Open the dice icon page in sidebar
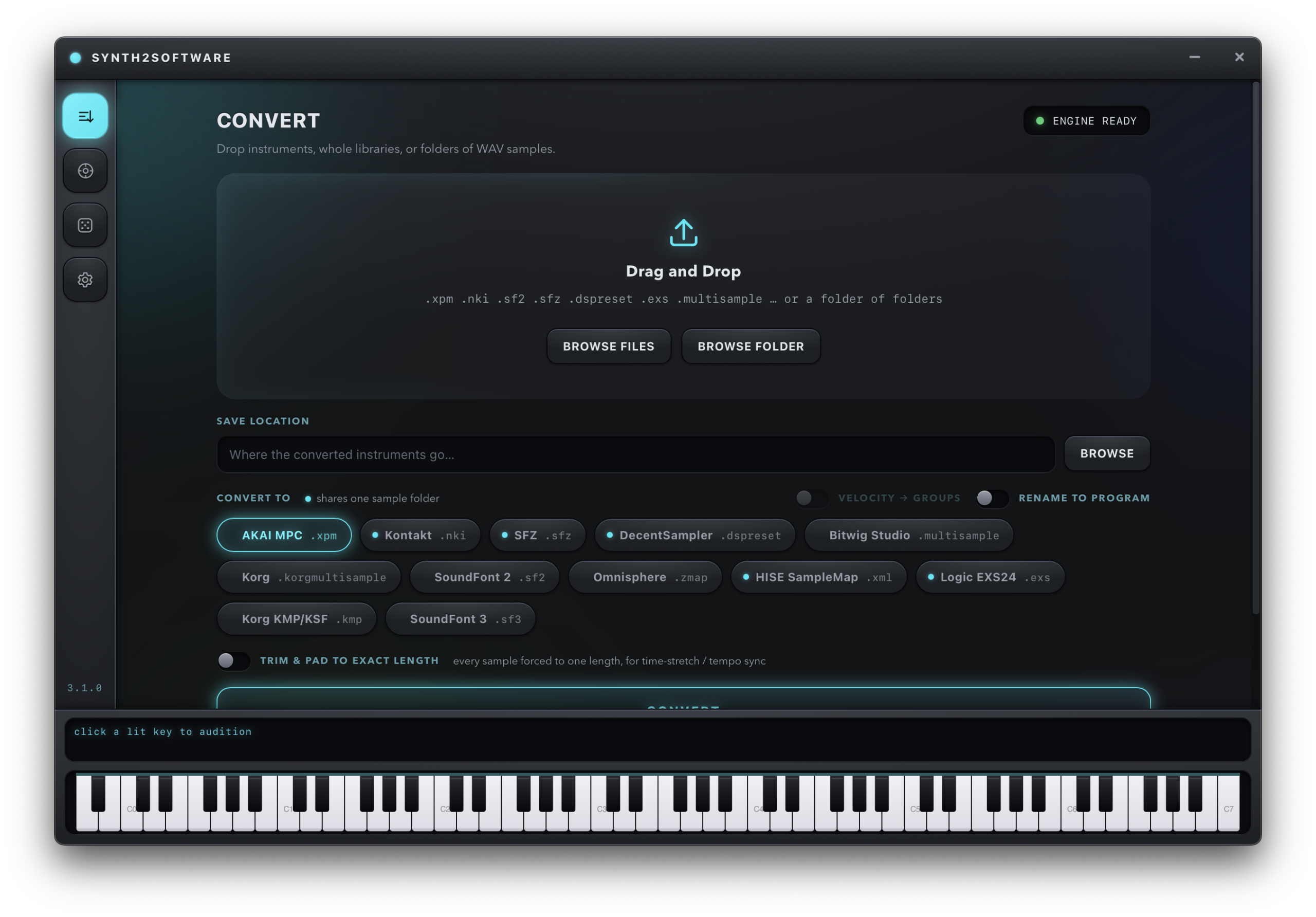 (x=85, y=225)
